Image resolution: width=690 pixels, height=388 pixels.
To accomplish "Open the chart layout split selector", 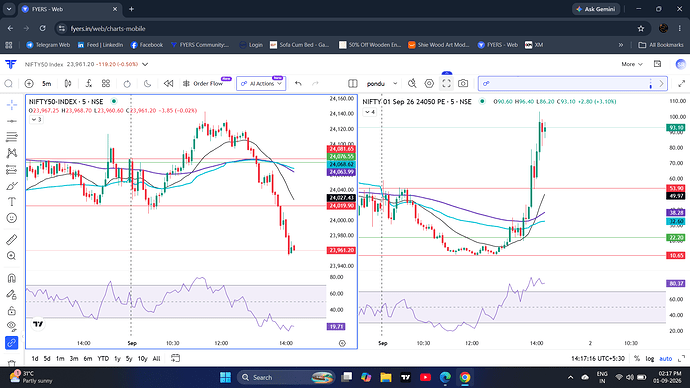I will [352, 84].
